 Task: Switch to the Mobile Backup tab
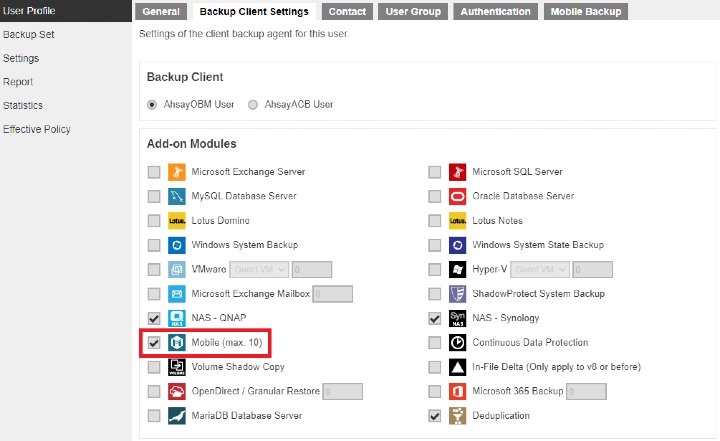point(586,11)
